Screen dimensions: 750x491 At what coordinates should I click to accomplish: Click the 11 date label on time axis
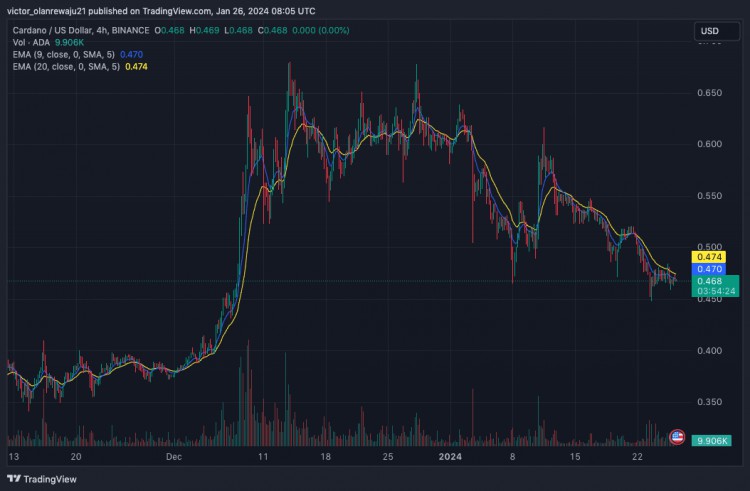[263, 457]
